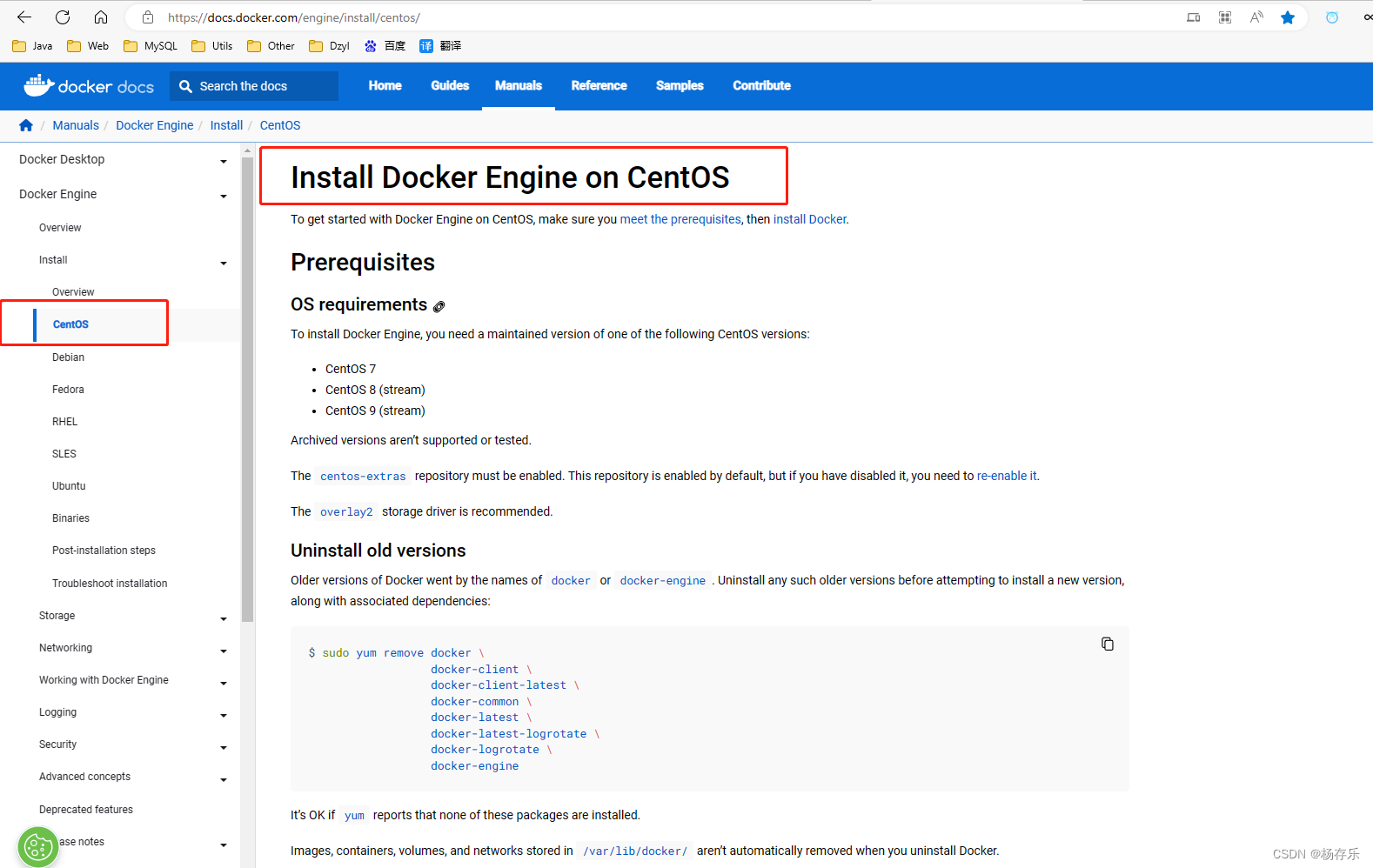1373x868 pixels.
Task: Open the Binaries install page
Action: (x=70, y=518)
